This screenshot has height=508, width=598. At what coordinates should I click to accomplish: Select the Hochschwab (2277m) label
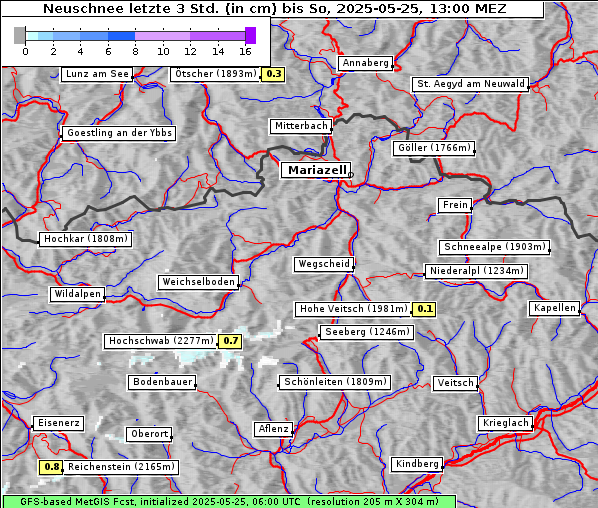click(161, 341)
